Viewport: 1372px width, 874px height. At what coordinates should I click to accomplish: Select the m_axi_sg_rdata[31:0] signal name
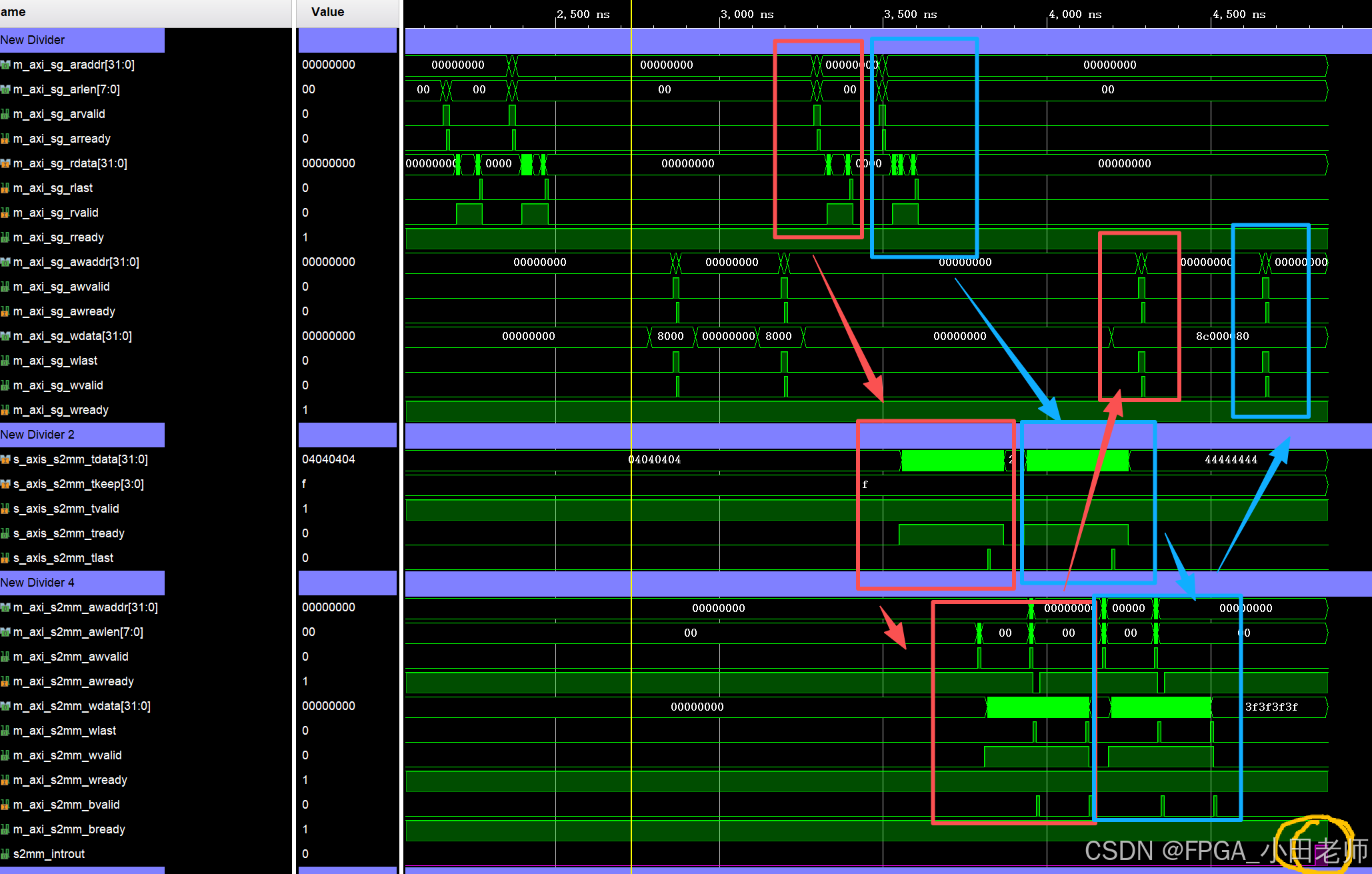(70, 163)
